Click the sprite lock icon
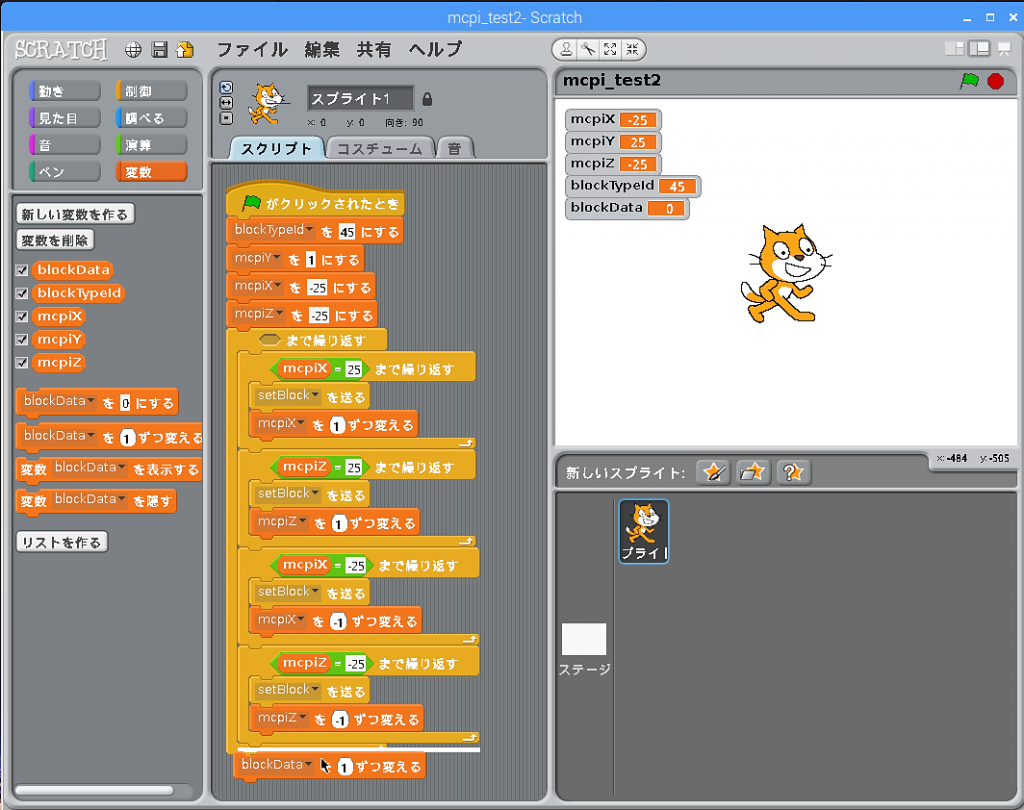 [427, 99]
